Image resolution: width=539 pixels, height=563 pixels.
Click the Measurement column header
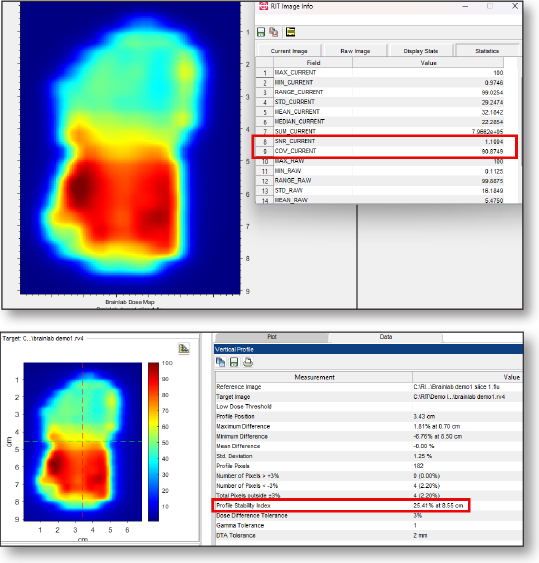click(x=314, y=377)
